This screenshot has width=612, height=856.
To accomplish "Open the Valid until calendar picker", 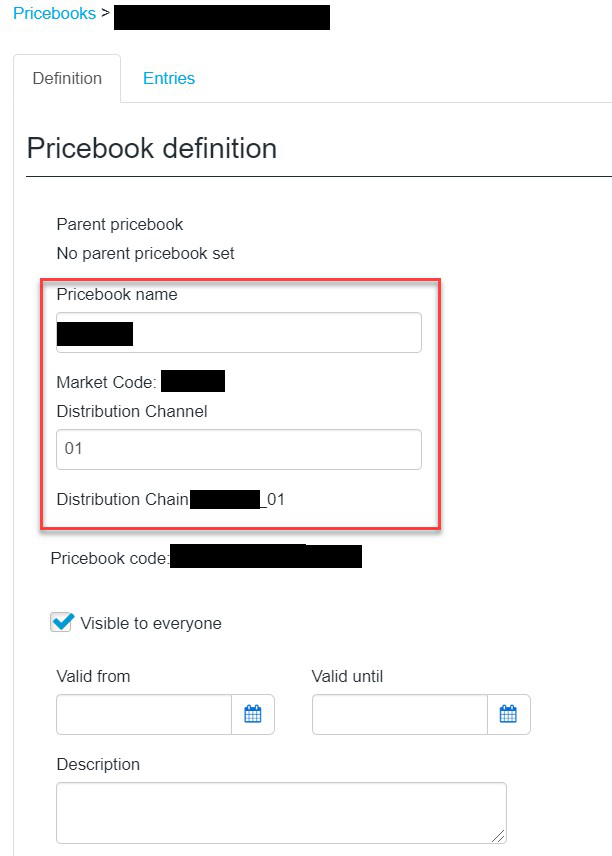I will coord(508,714).
